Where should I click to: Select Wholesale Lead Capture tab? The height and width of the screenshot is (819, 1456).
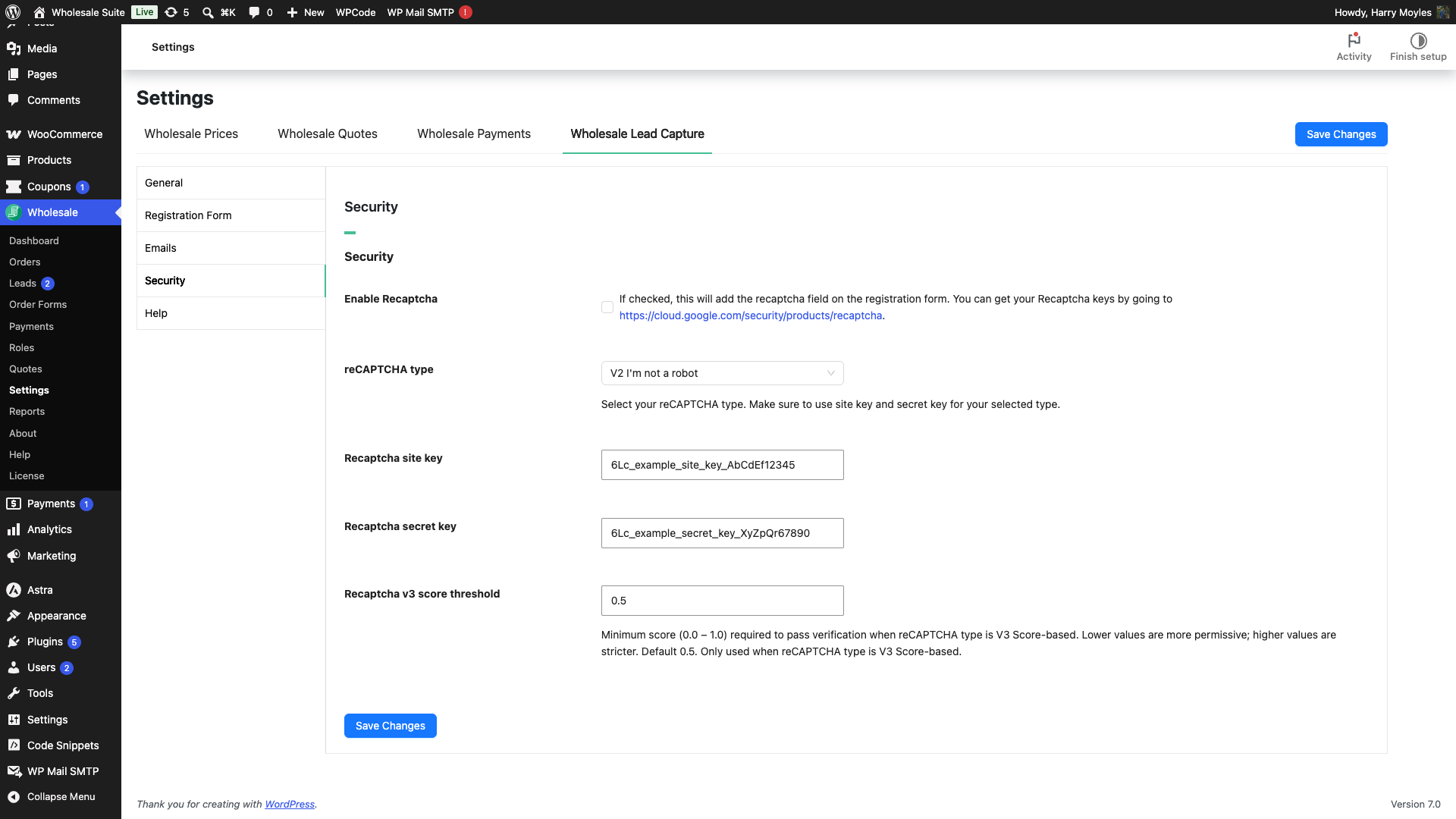637,133
